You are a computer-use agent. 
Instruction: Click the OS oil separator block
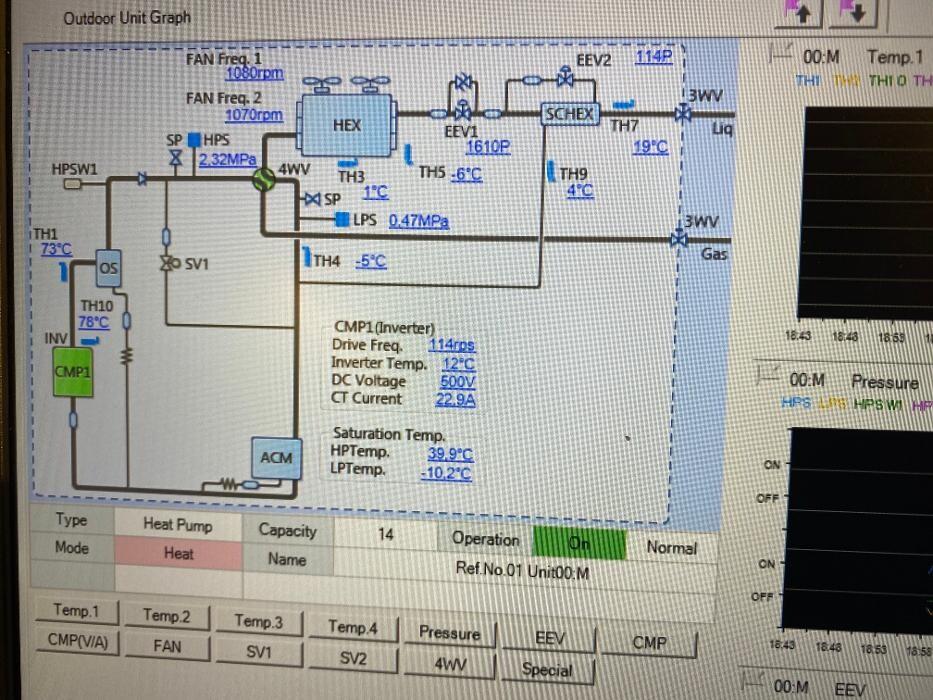[109, 268]
